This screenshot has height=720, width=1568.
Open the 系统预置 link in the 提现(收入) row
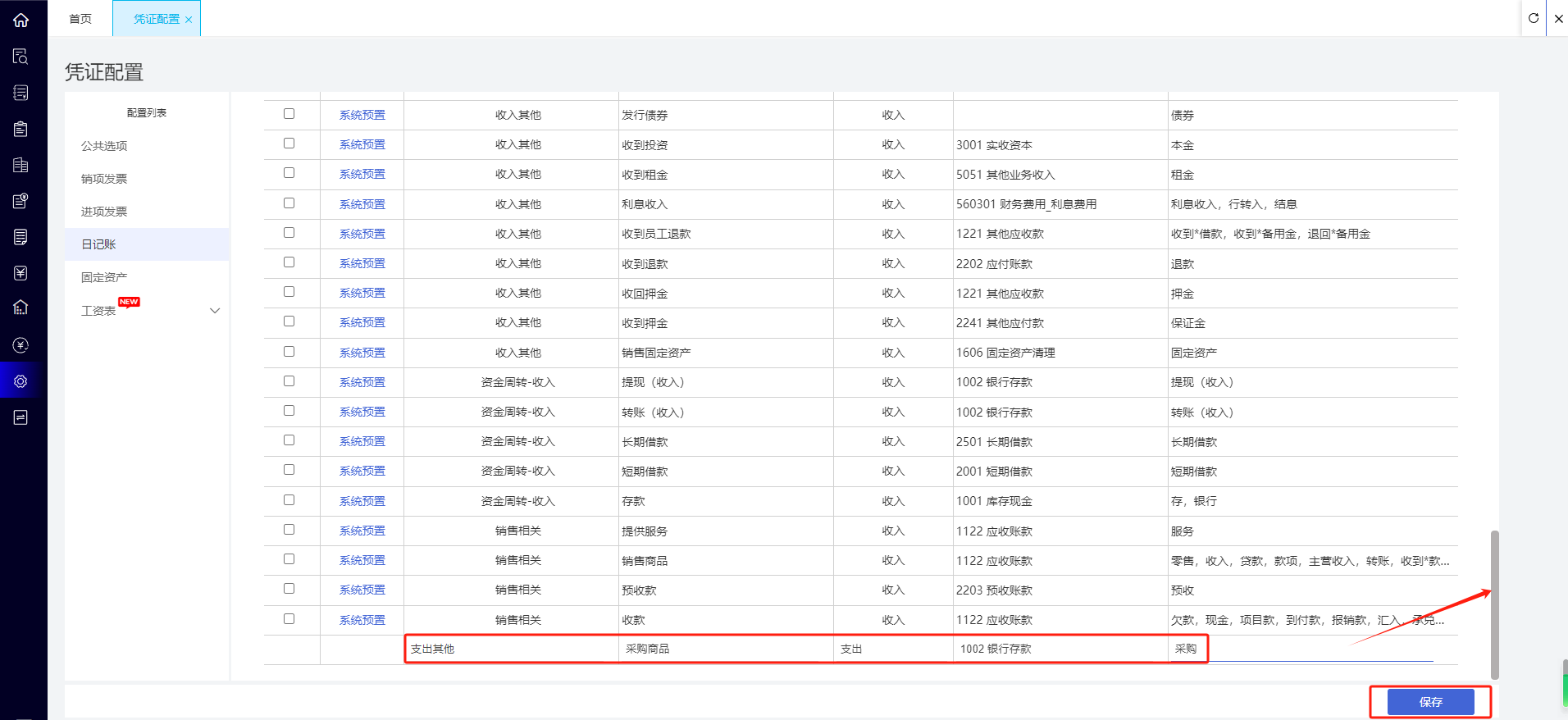click(362, 382)
